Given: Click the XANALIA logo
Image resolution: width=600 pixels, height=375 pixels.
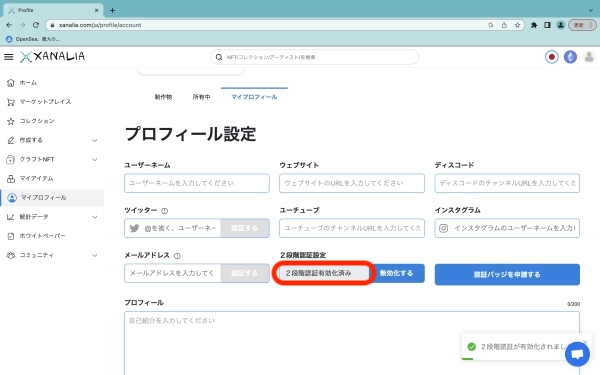Looking at the screenshot, I should pos(52,57).
